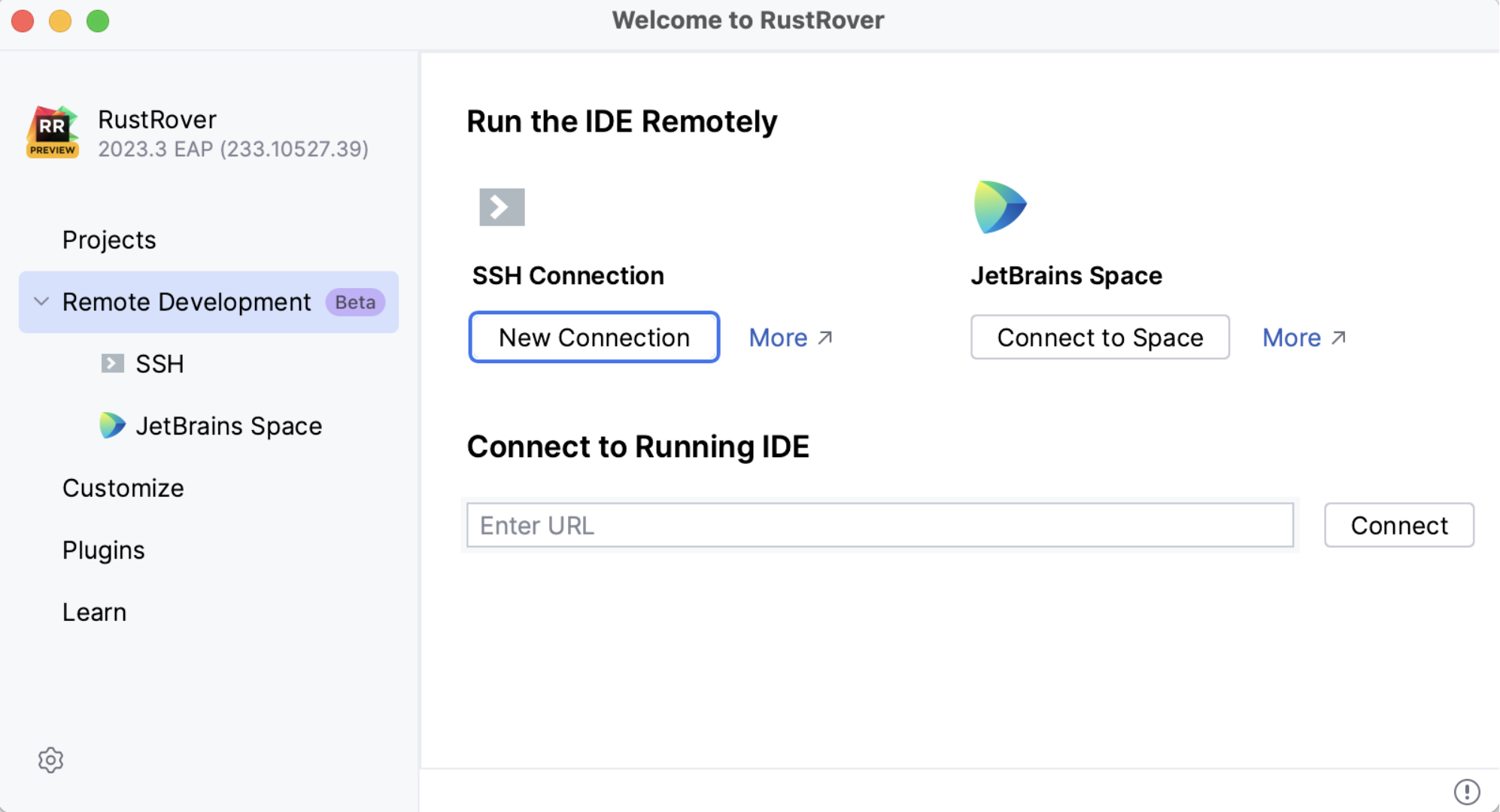
Task: Open the More link beside New Connection
Action: coord(790,338)
